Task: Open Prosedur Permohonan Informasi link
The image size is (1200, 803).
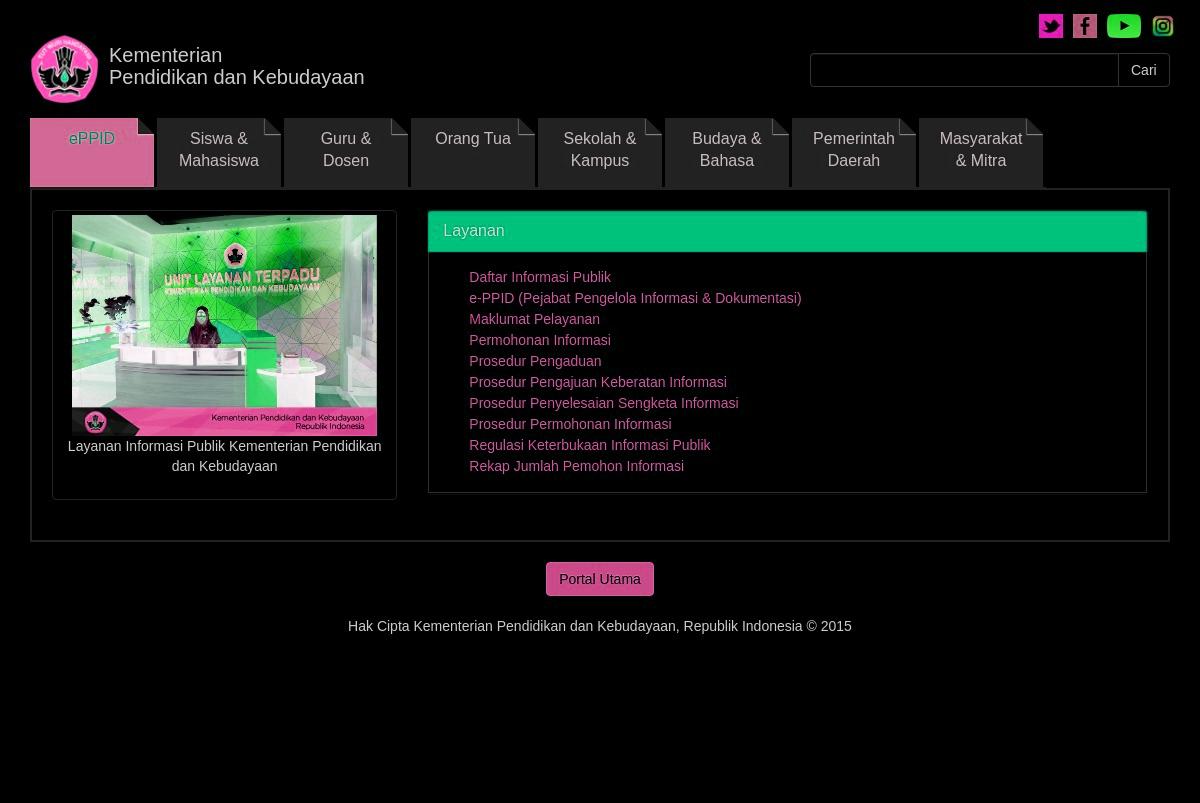Action: click(570, 424)
